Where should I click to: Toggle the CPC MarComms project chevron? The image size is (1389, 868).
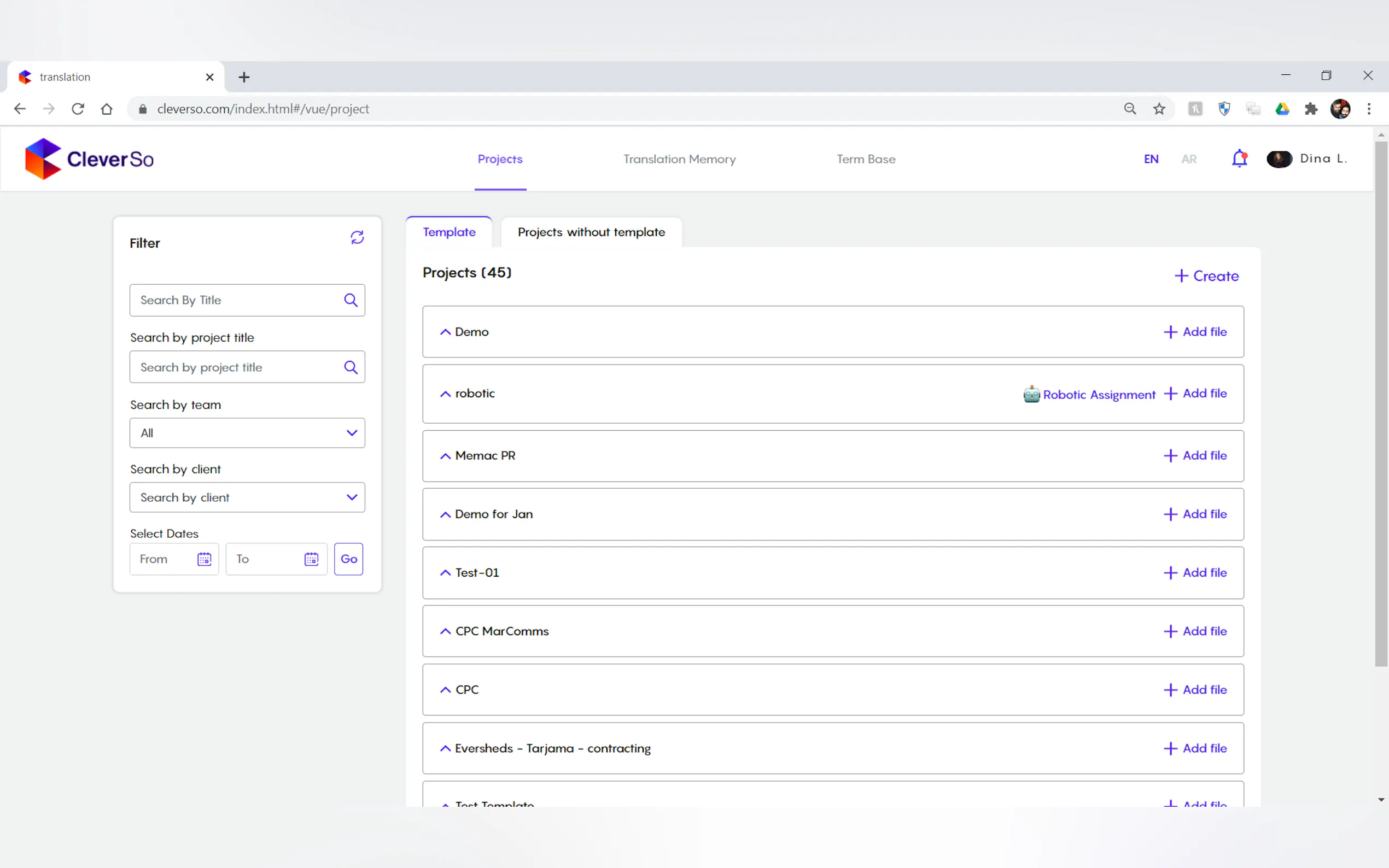pyautogui.click(x=445, y=631)
